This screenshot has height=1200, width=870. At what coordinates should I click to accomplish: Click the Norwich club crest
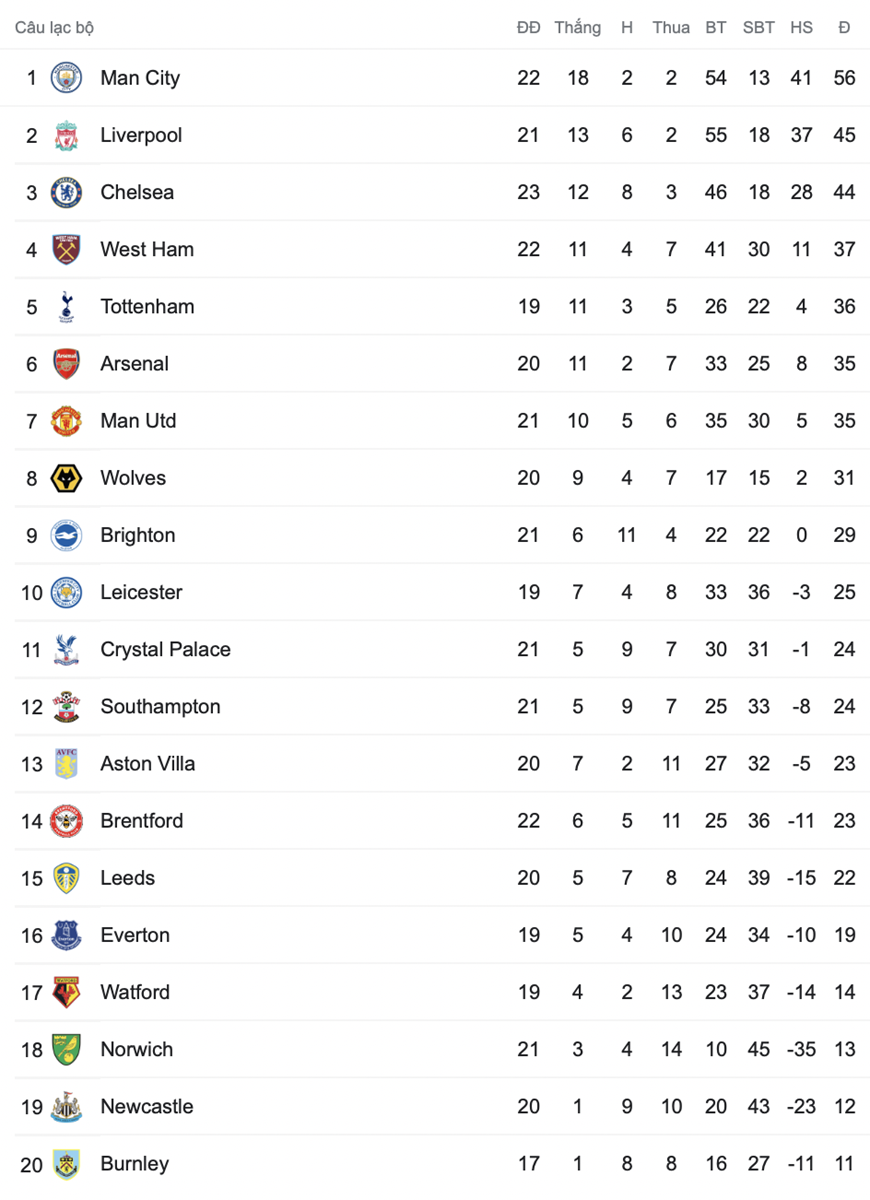[x=66, y=1049]
